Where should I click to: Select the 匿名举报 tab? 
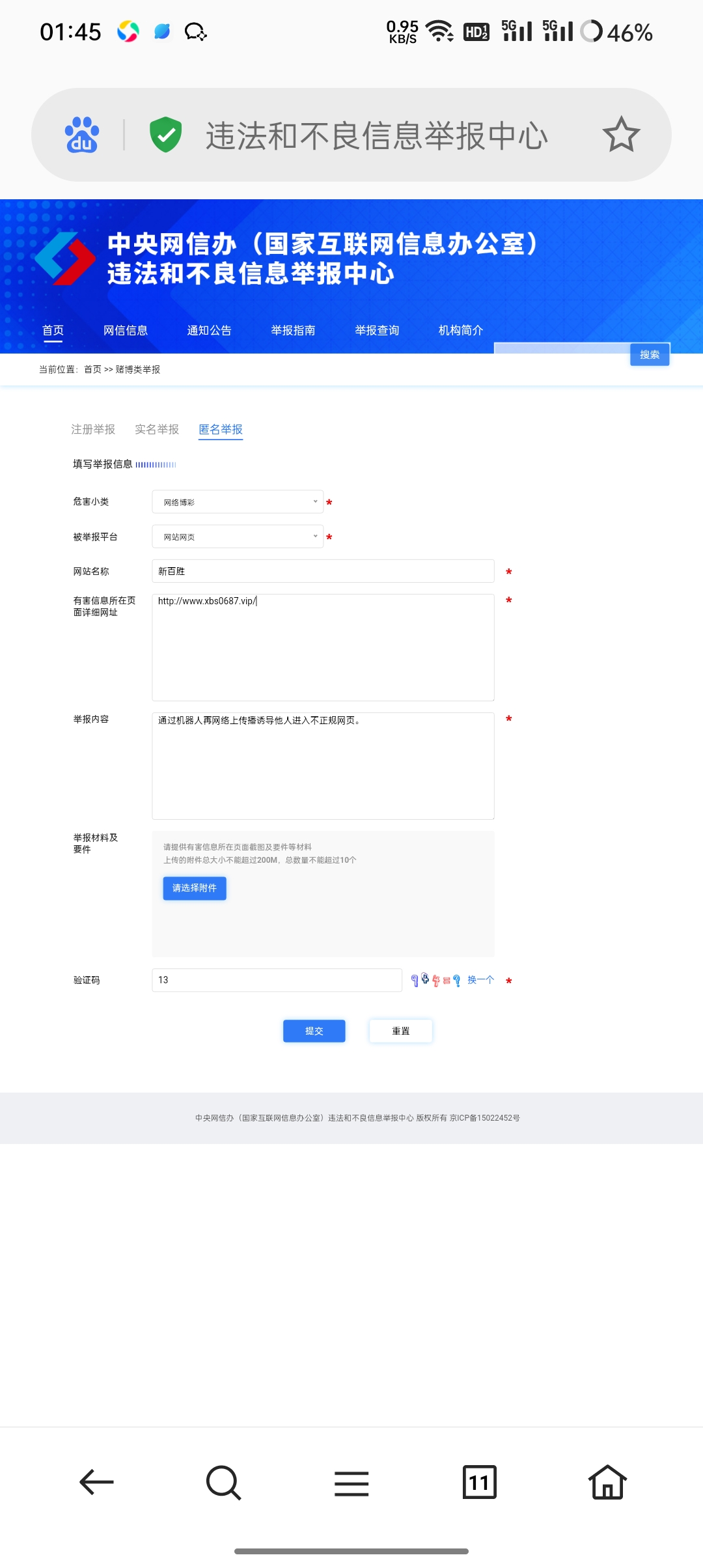[221, 429]
